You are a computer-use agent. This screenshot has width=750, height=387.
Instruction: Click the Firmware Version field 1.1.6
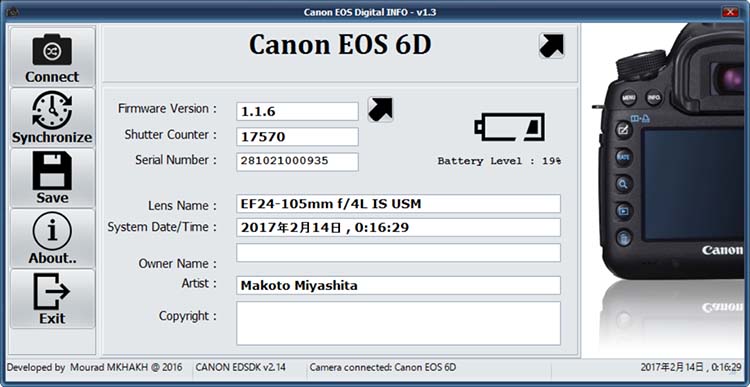[x=297, y=111]
